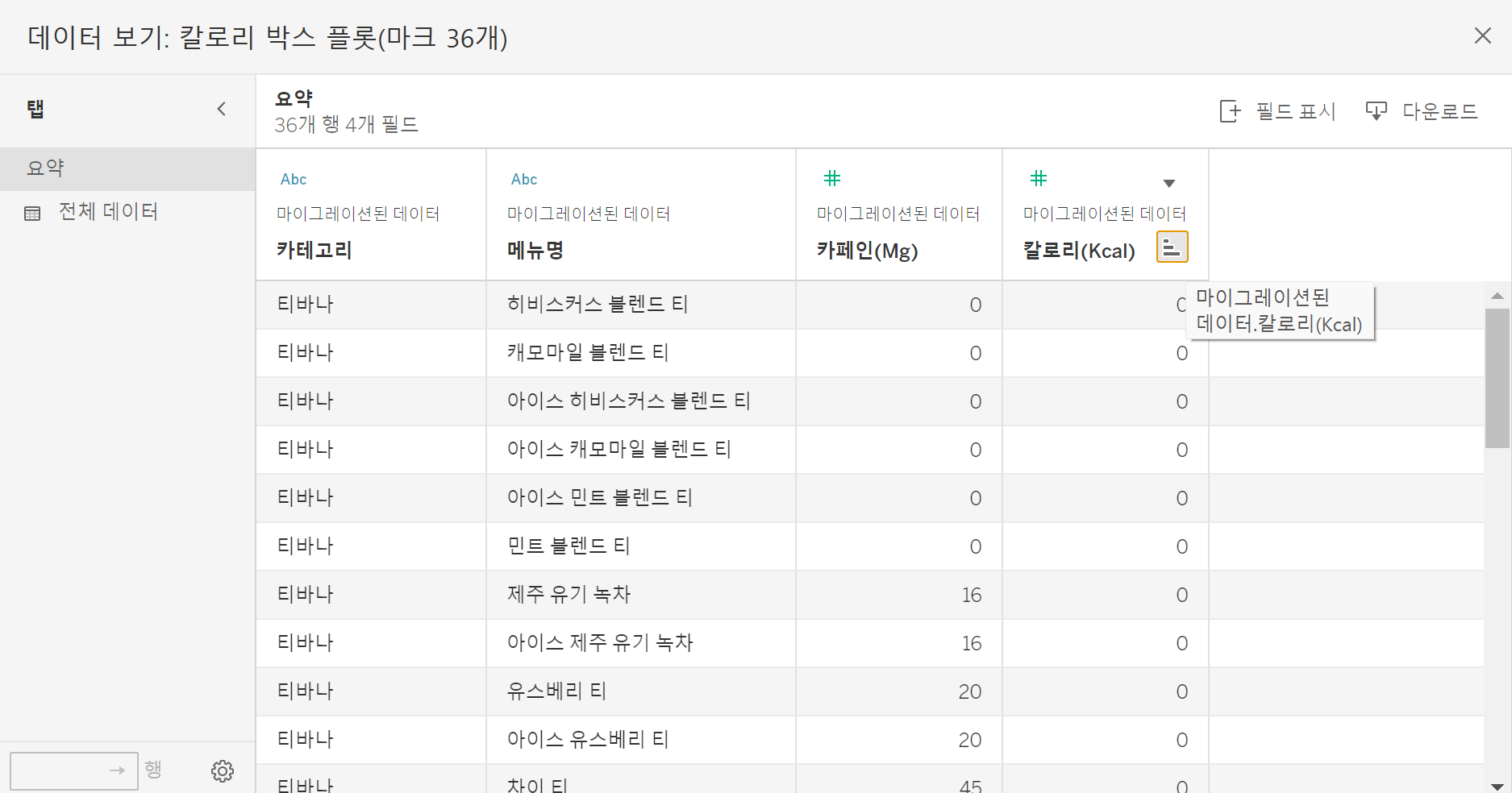Select the 아이스 유스베리 티 cell
Image resolution: width=1512 pixels, height=793 pixels.
click(641, 740)
